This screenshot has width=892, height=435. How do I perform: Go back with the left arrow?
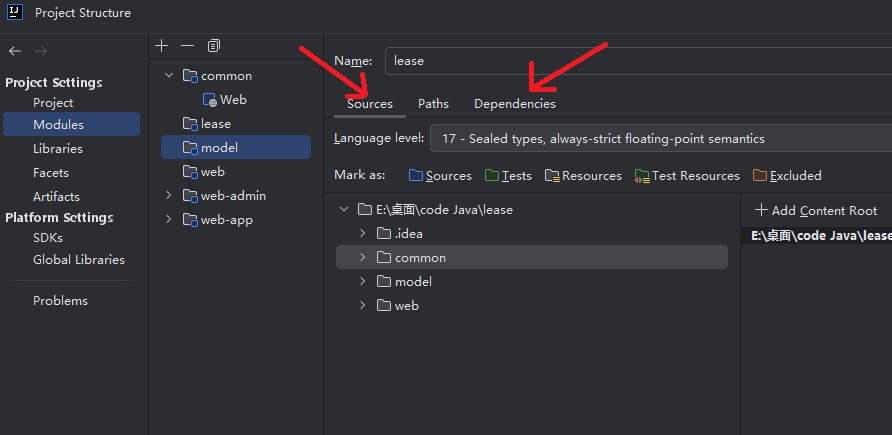pos(15,51)
